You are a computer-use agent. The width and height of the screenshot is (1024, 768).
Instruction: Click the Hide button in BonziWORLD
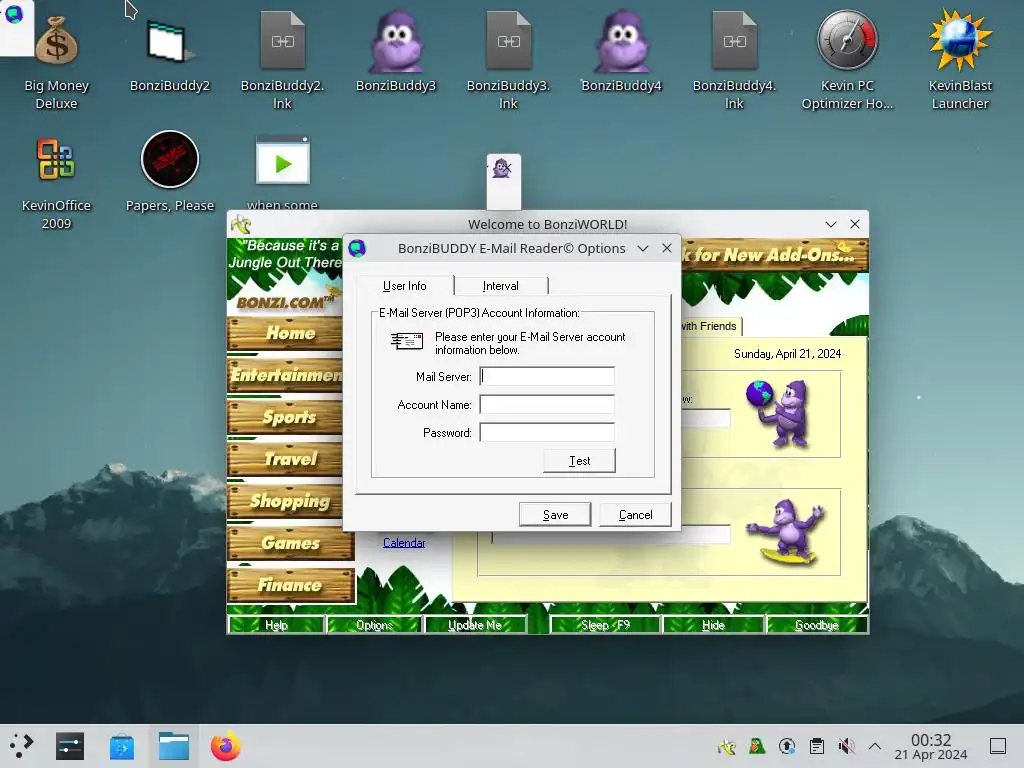click(x=713, y=625)
